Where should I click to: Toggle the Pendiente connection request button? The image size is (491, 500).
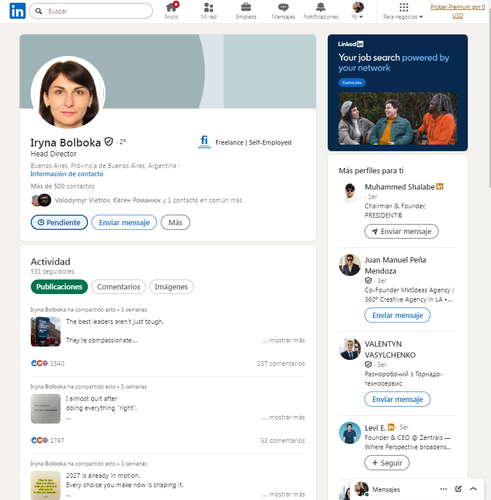point(59,222)
